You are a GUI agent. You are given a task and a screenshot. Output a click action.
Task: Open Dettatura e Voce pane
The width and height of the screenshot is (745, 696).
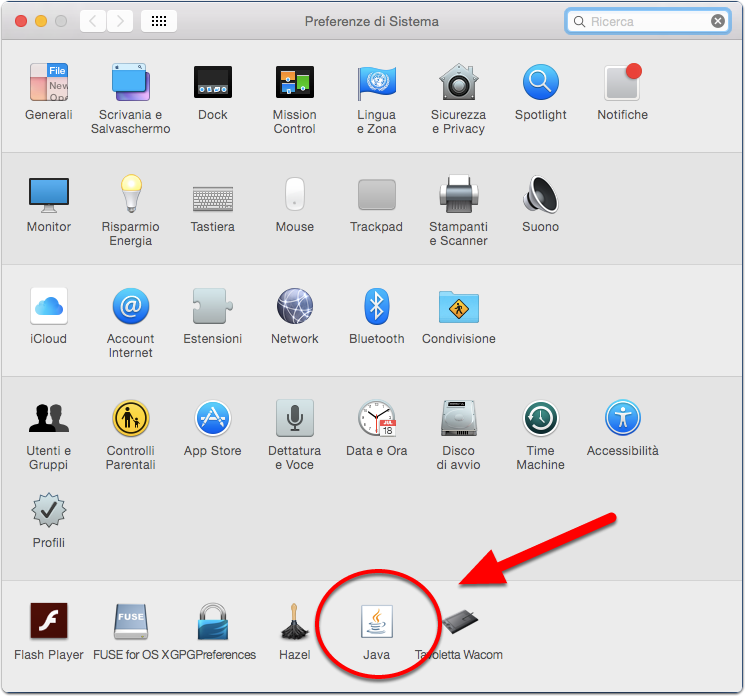[295, 418]
